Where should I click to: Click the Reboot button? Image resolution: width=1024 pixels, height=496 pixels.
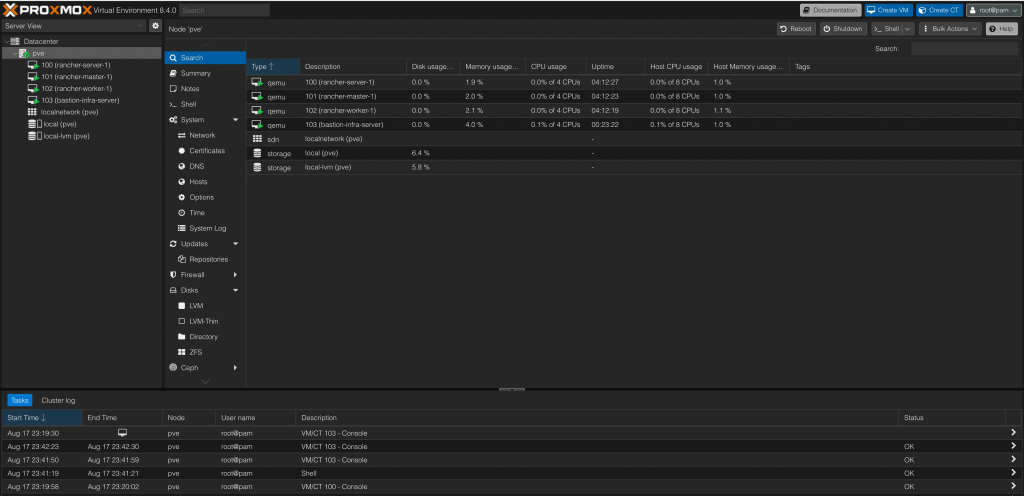[x=796, y=29]
